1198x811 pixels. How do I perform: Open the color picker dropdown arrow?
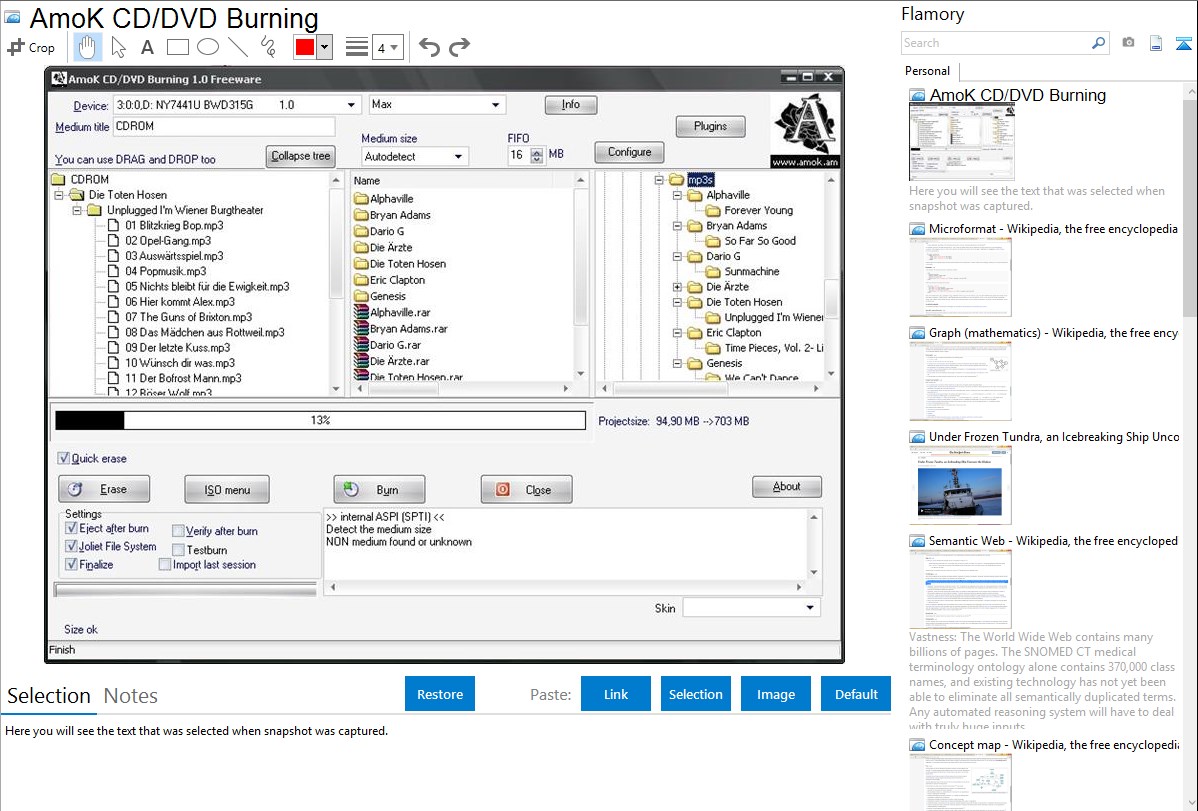click(x=325, y=47)
